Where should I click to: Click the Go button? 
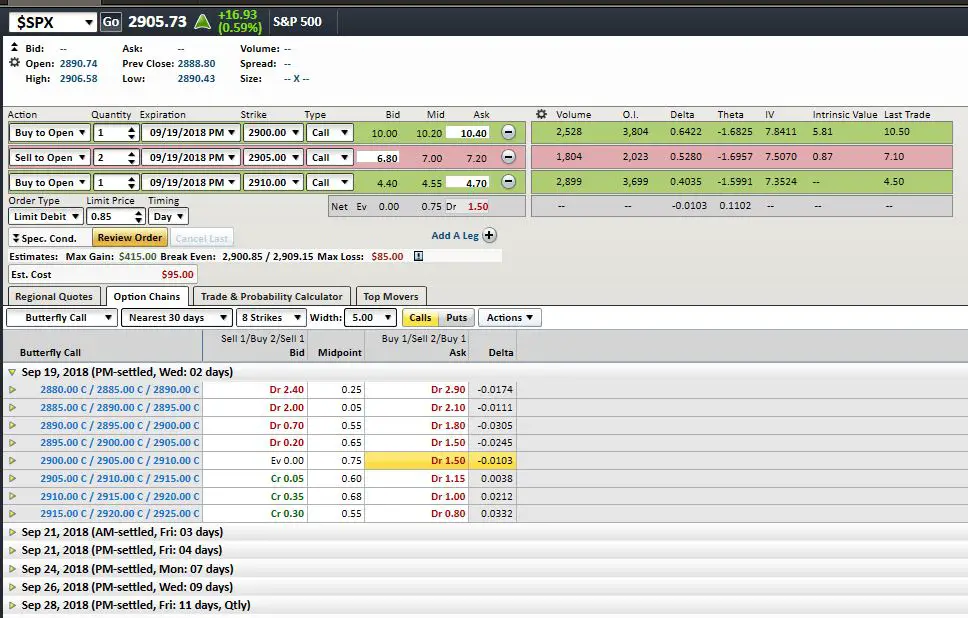tap(111, 22)
